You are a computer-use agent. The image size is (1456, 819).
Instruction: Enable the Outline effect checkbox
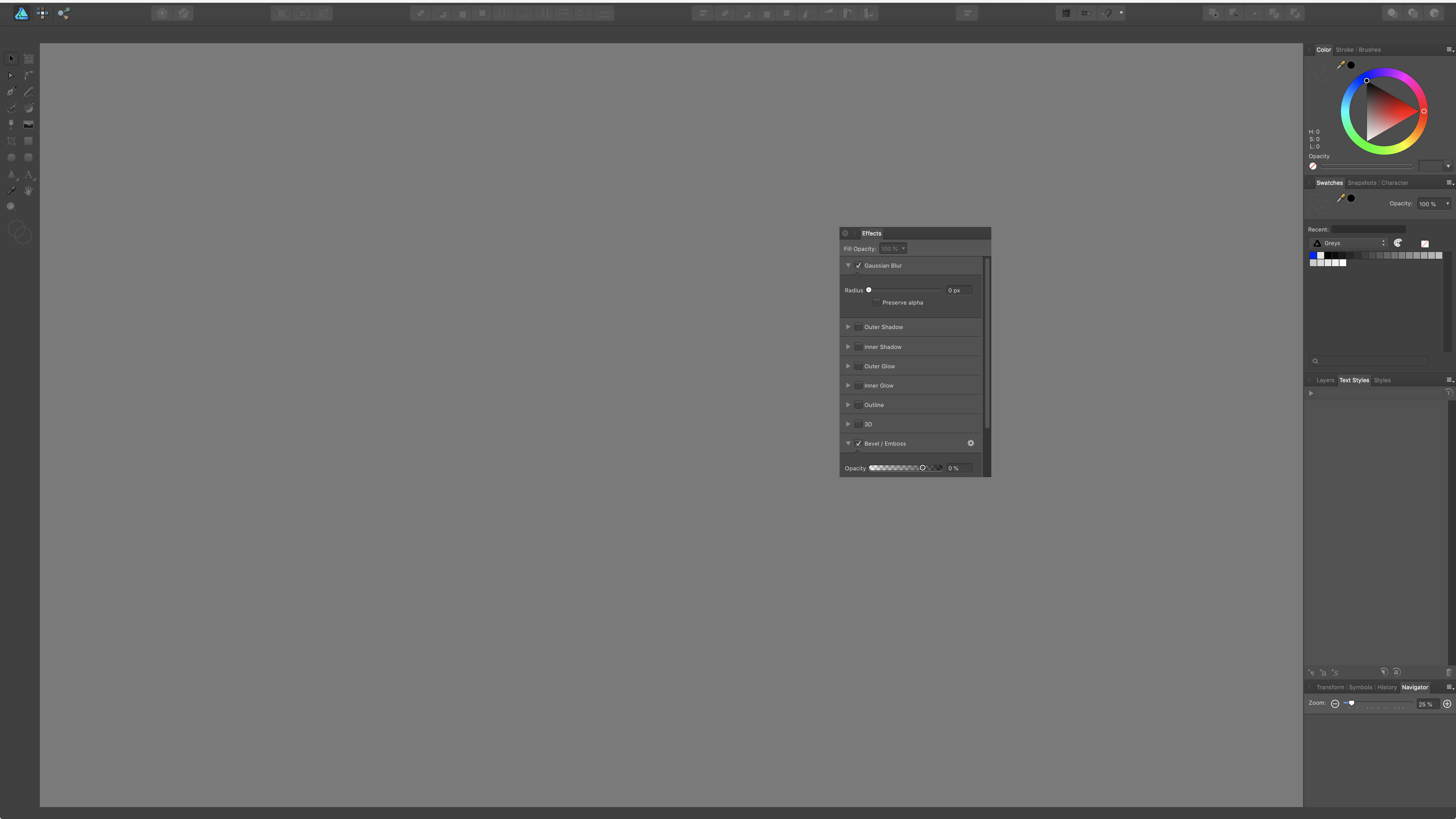tap(859, 405)
